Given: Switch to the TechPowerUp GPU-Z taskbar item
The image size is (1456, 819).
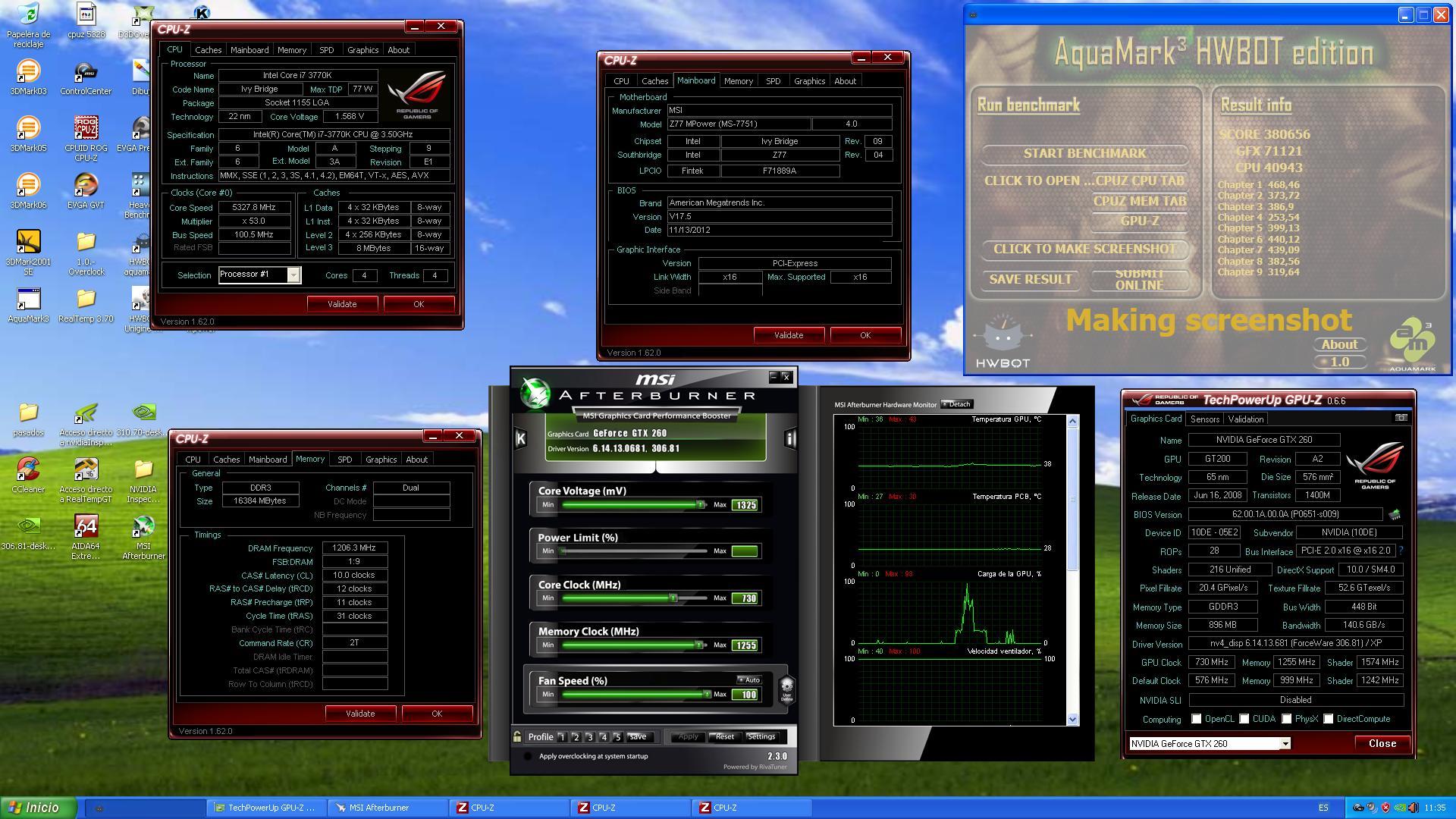Looking at the screenshot, I should (266, 808).
